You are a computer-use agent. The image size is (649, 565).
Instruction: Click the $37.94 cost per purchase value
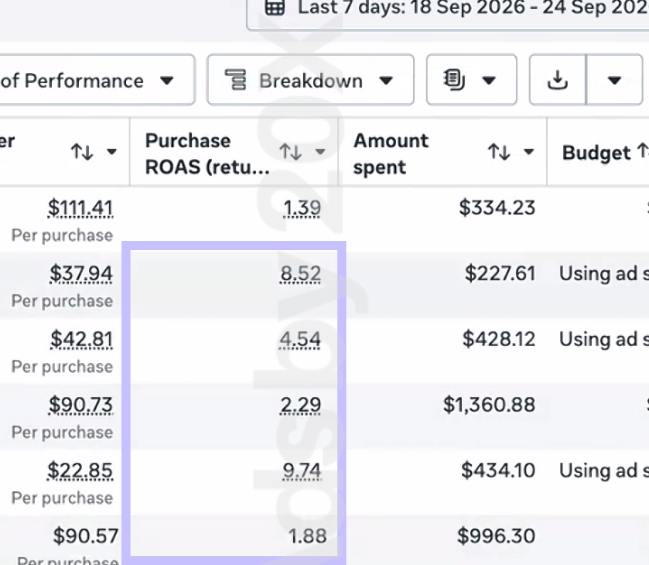81,274
